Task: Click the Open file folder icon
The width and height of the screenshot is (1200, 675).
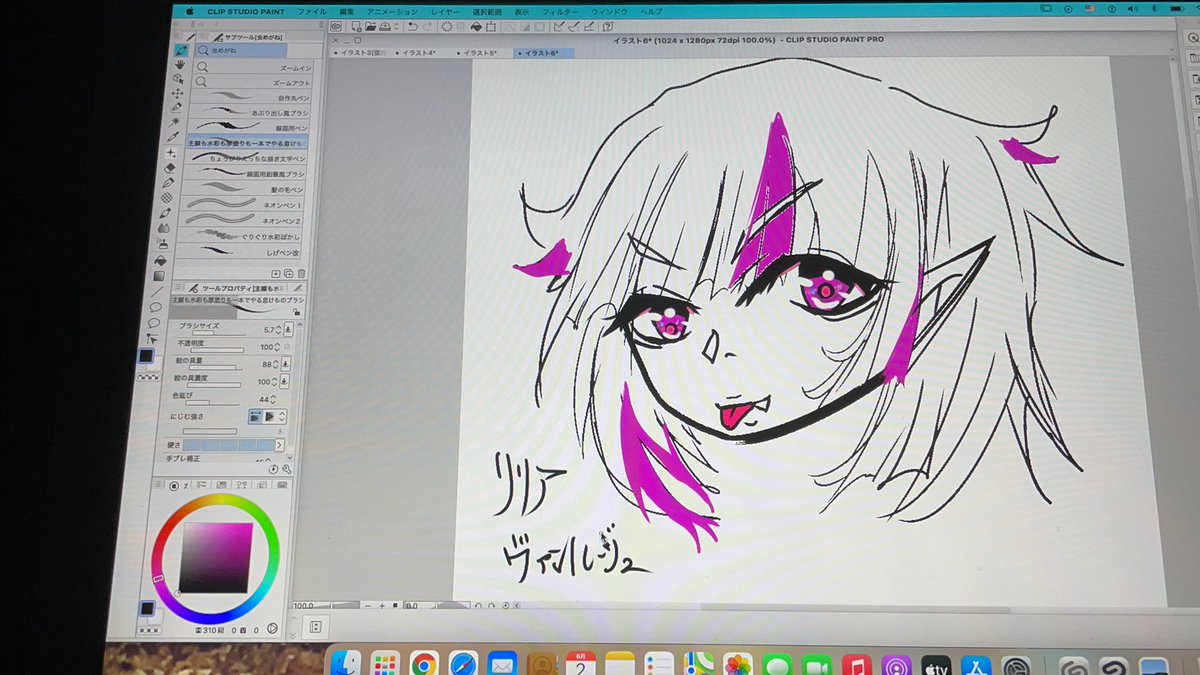Action: [371, 27]
